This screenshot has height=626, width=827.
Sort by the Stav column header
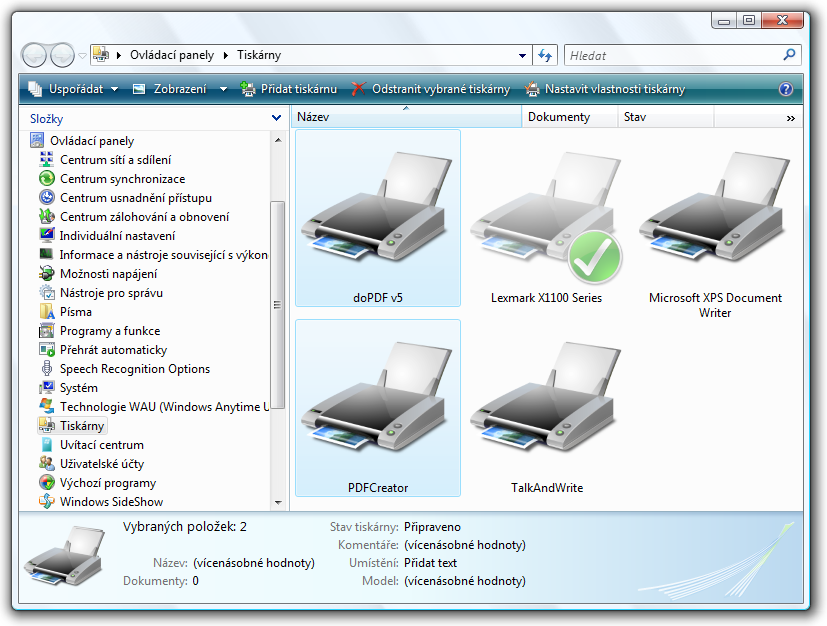(666, 117)
